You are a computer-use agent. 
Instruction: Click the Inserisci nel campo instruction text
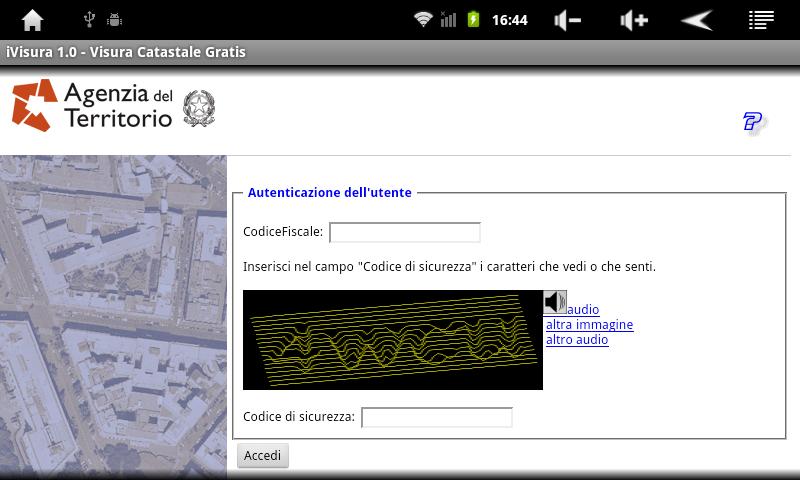tap(449, 267)
